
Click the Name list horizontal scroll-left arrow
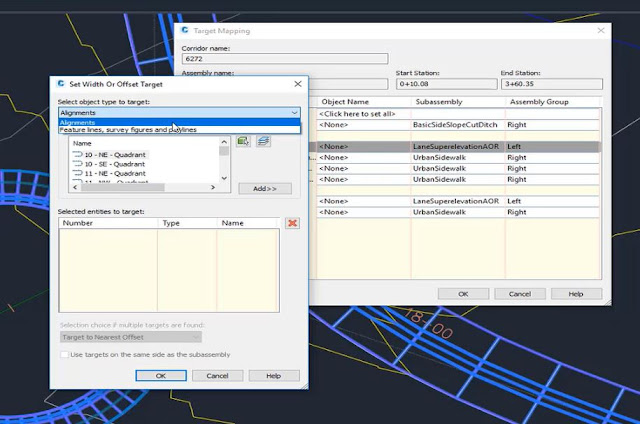pyautogui.click(x=75, y=187)
